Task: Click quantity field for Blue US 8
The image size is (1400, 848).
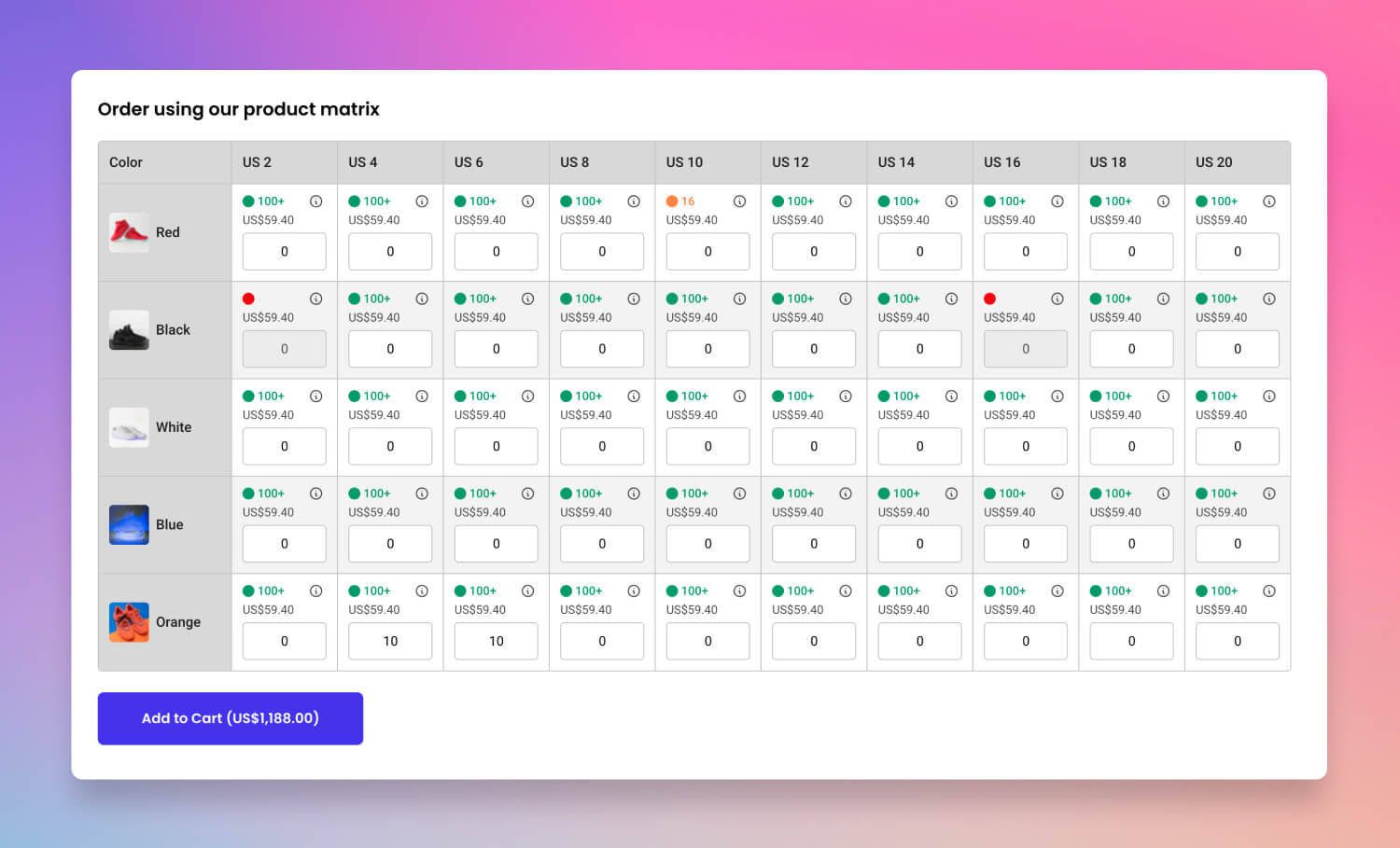Action: pos(602,544)
